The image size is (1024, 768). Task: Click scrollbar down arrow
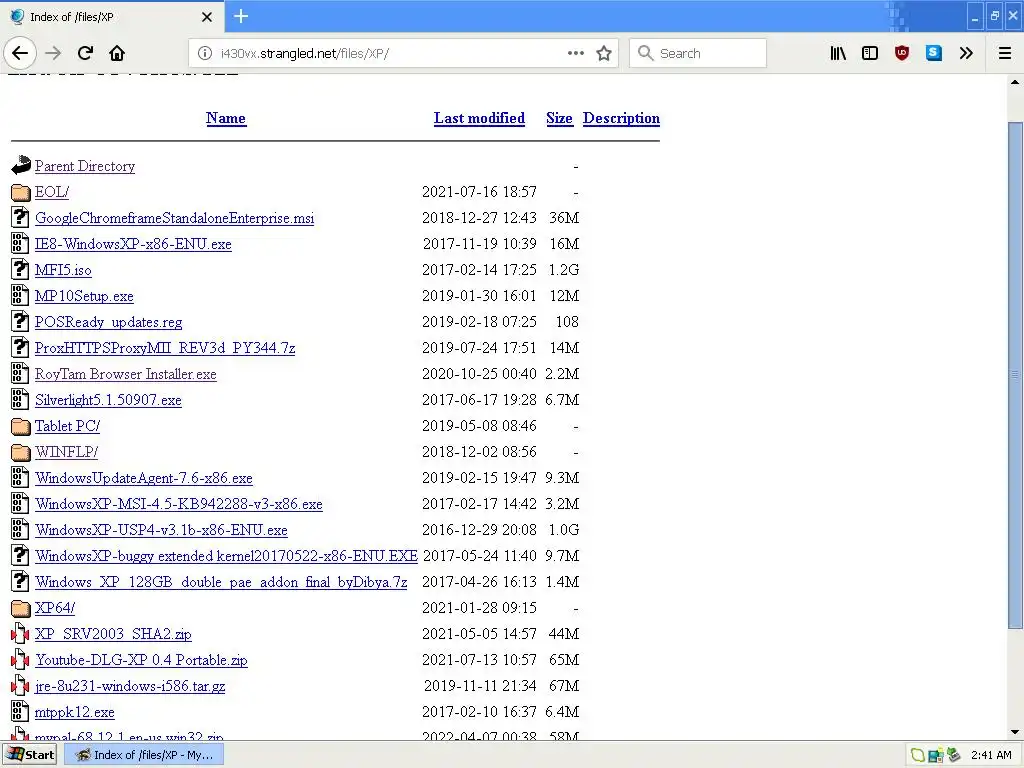click(1014, 732)
